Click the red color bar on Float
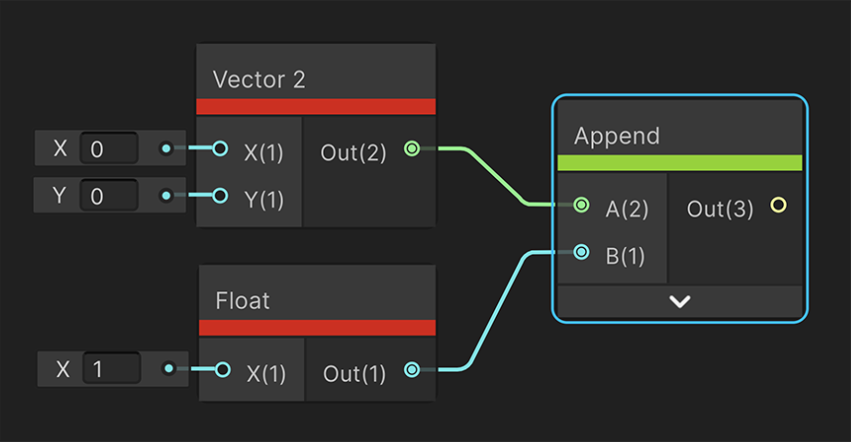This screenshot has width=851, height=442. (317, 327)
